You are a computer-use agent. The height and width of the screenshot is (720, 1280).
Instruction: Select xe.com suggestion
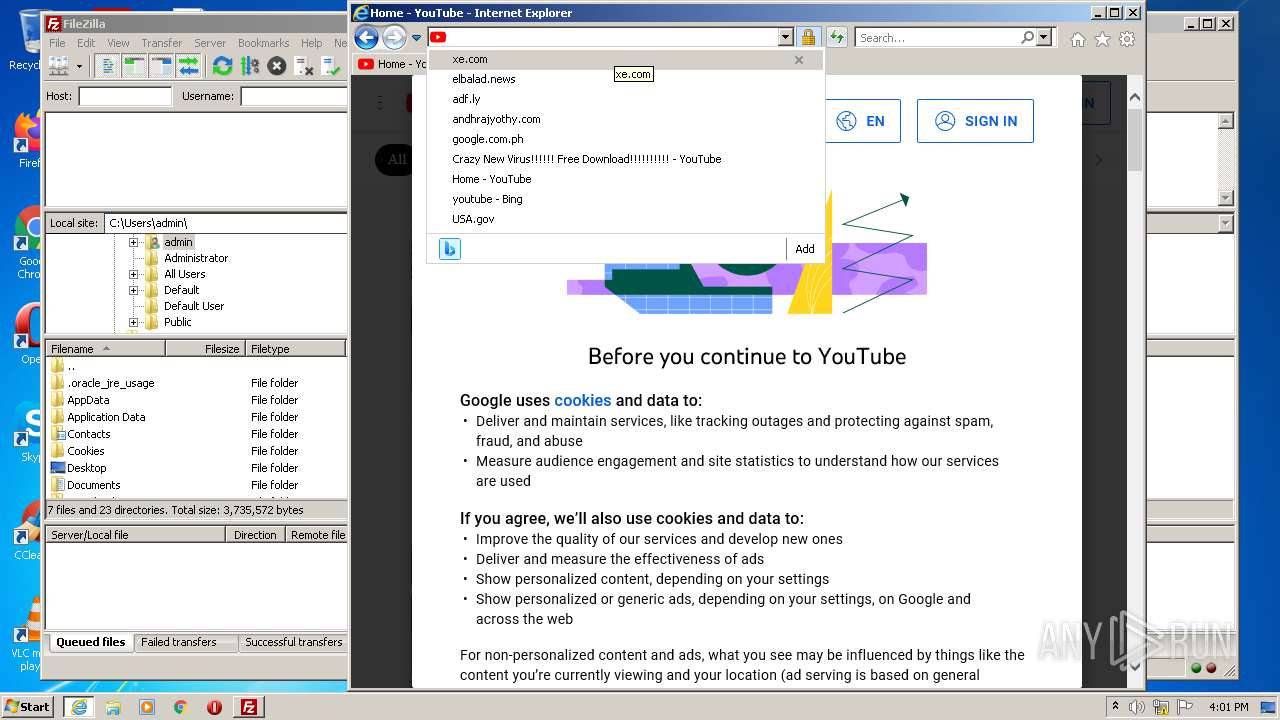coord(625,59)
